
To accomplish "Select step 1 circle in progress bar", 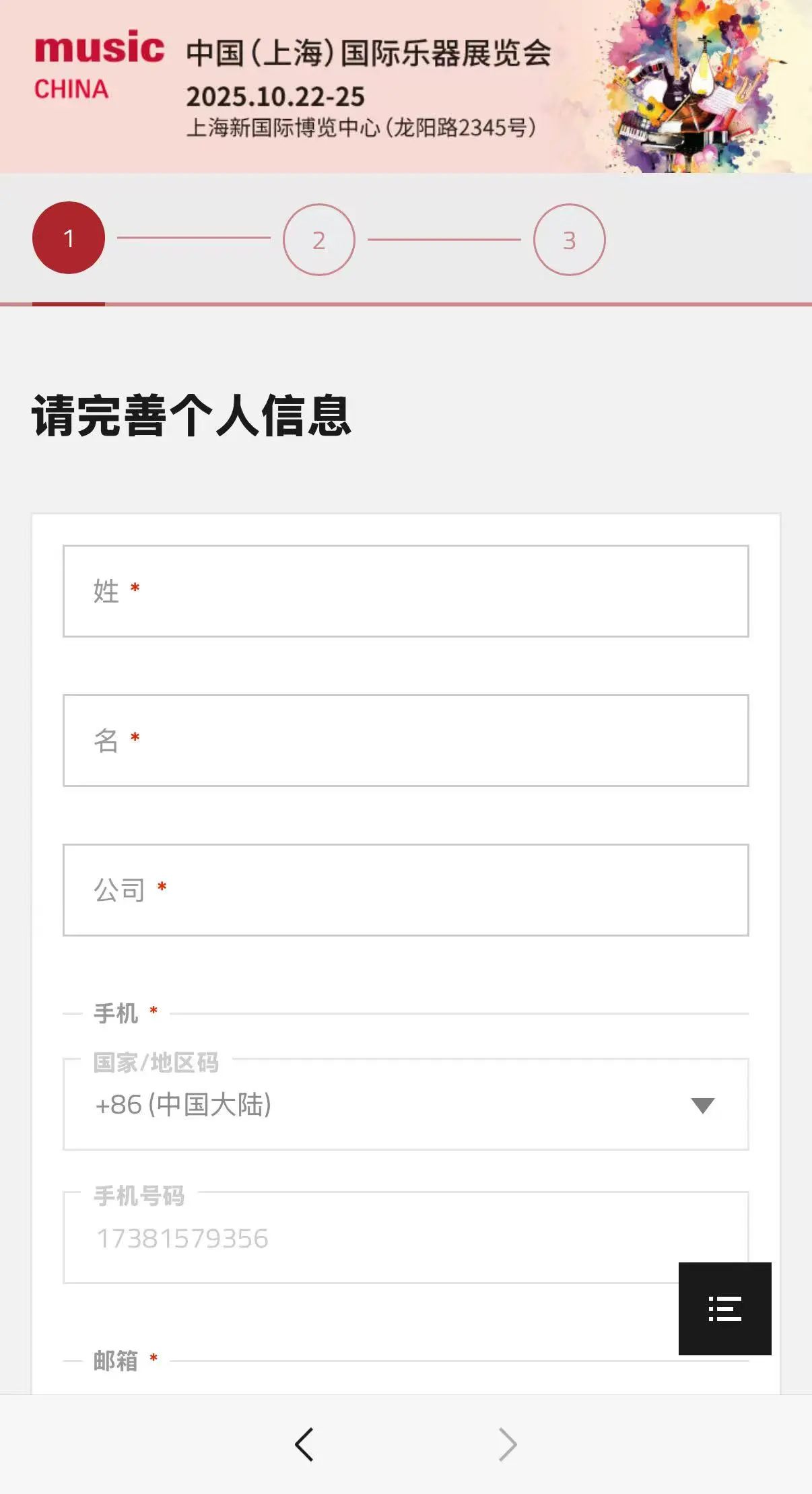I will 69,238.
